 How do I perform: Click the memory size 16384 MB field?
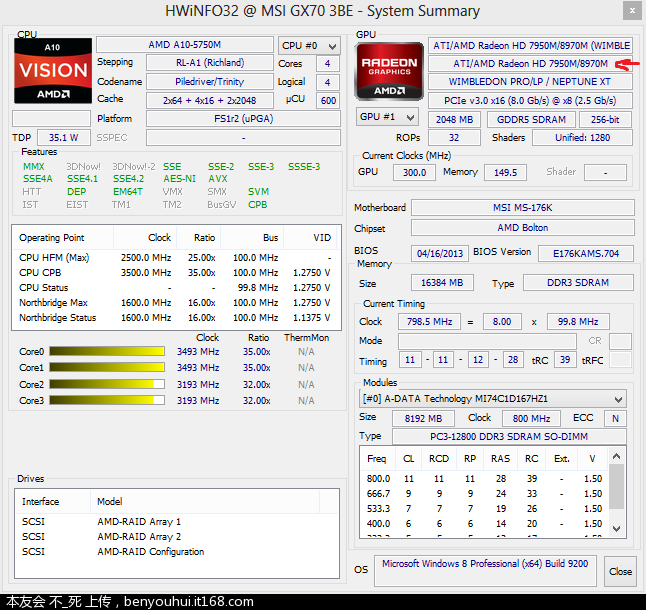click(x=442, y=283)
